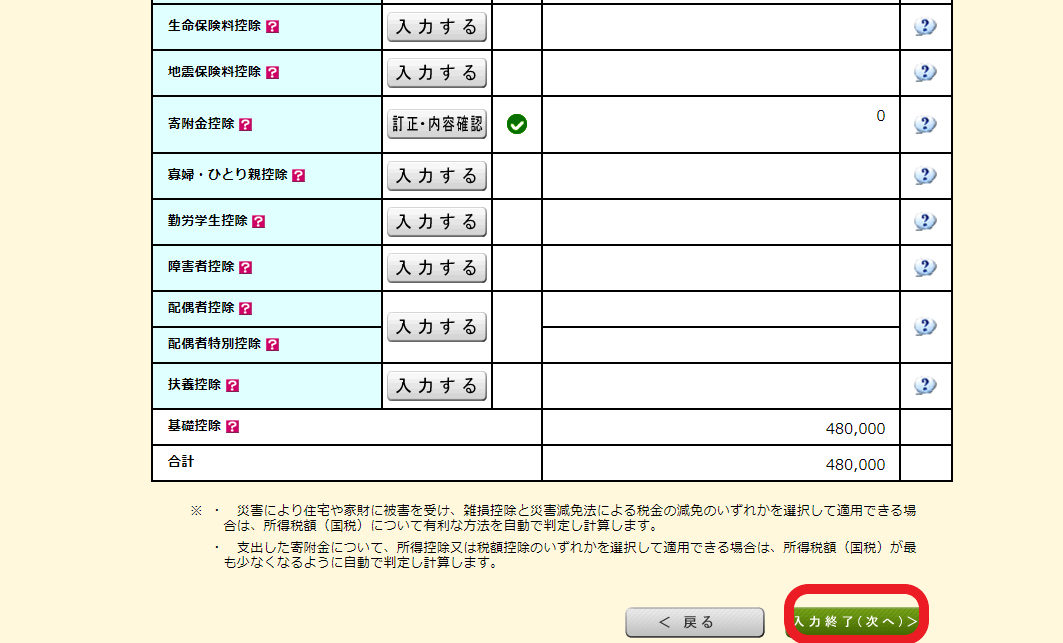Screen dimensions: 1063x643
Task: Open help for 基礎控除 label
Action: [x=233, y=427]
